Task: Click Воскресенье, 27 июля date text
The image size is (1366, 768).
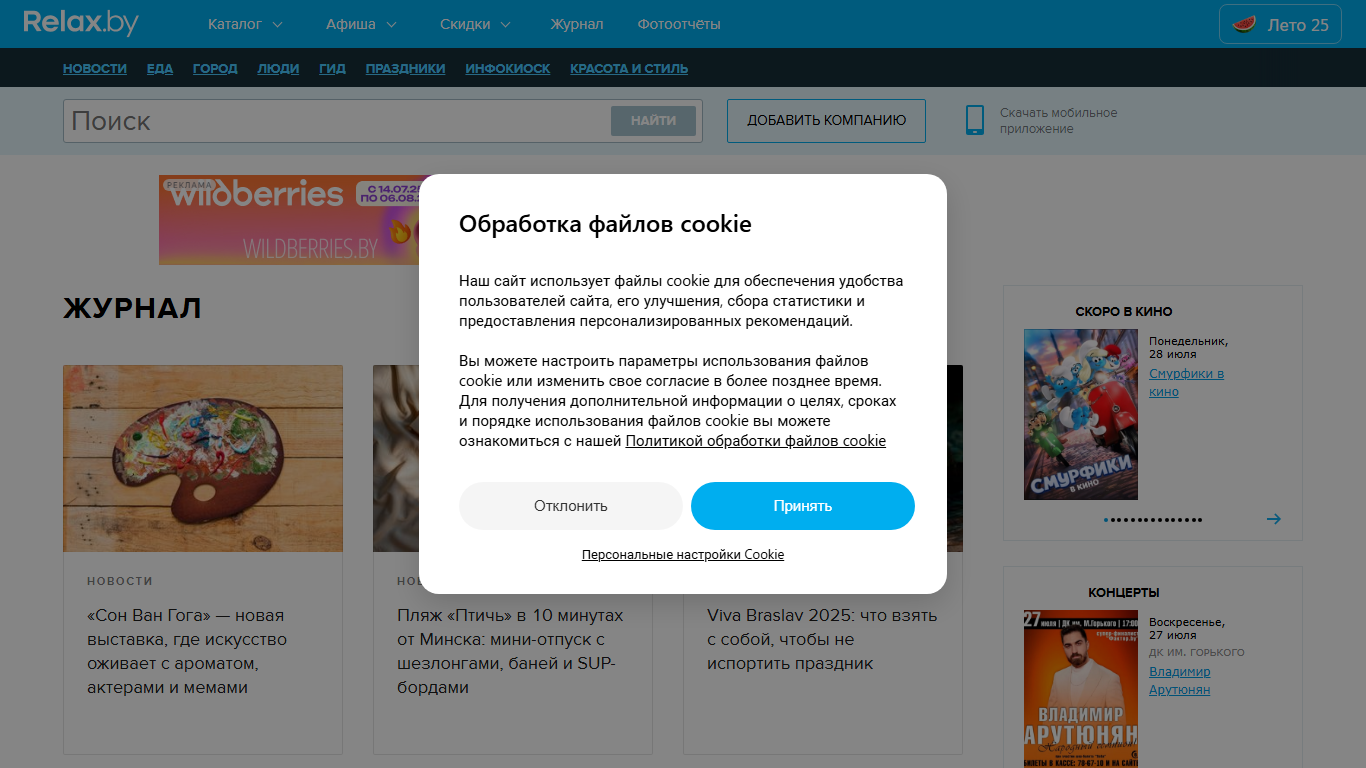Action: click(1187, 628)
